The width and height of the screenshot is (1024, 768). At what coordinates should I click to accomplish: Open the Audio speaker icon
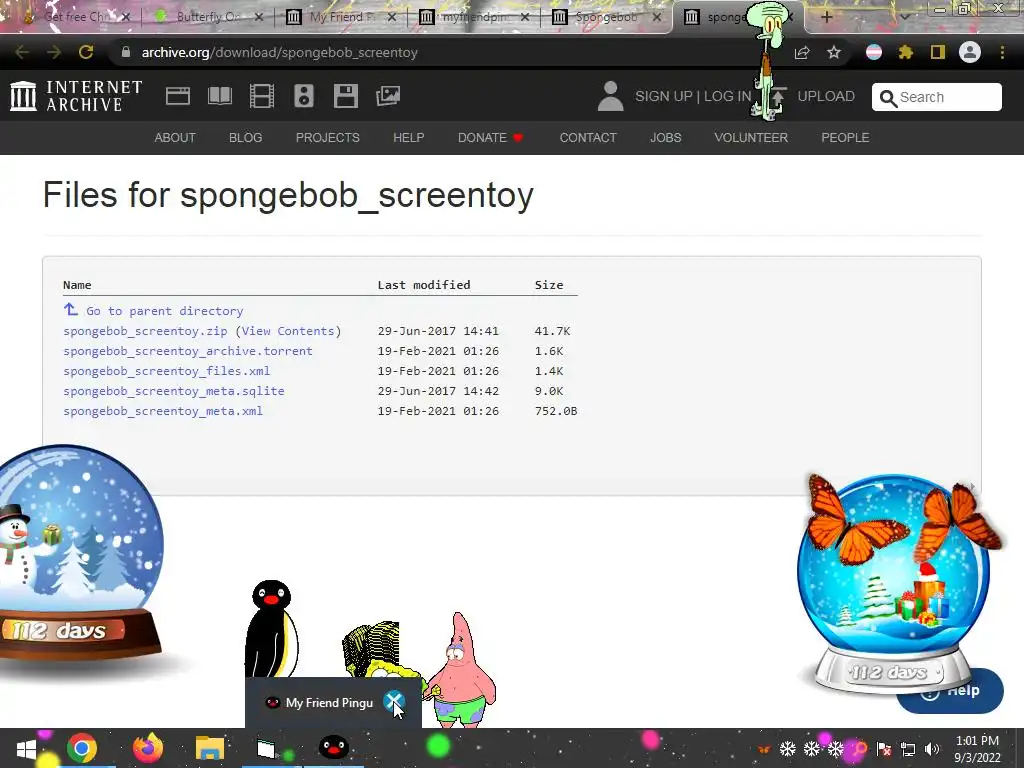pos(304,96)
